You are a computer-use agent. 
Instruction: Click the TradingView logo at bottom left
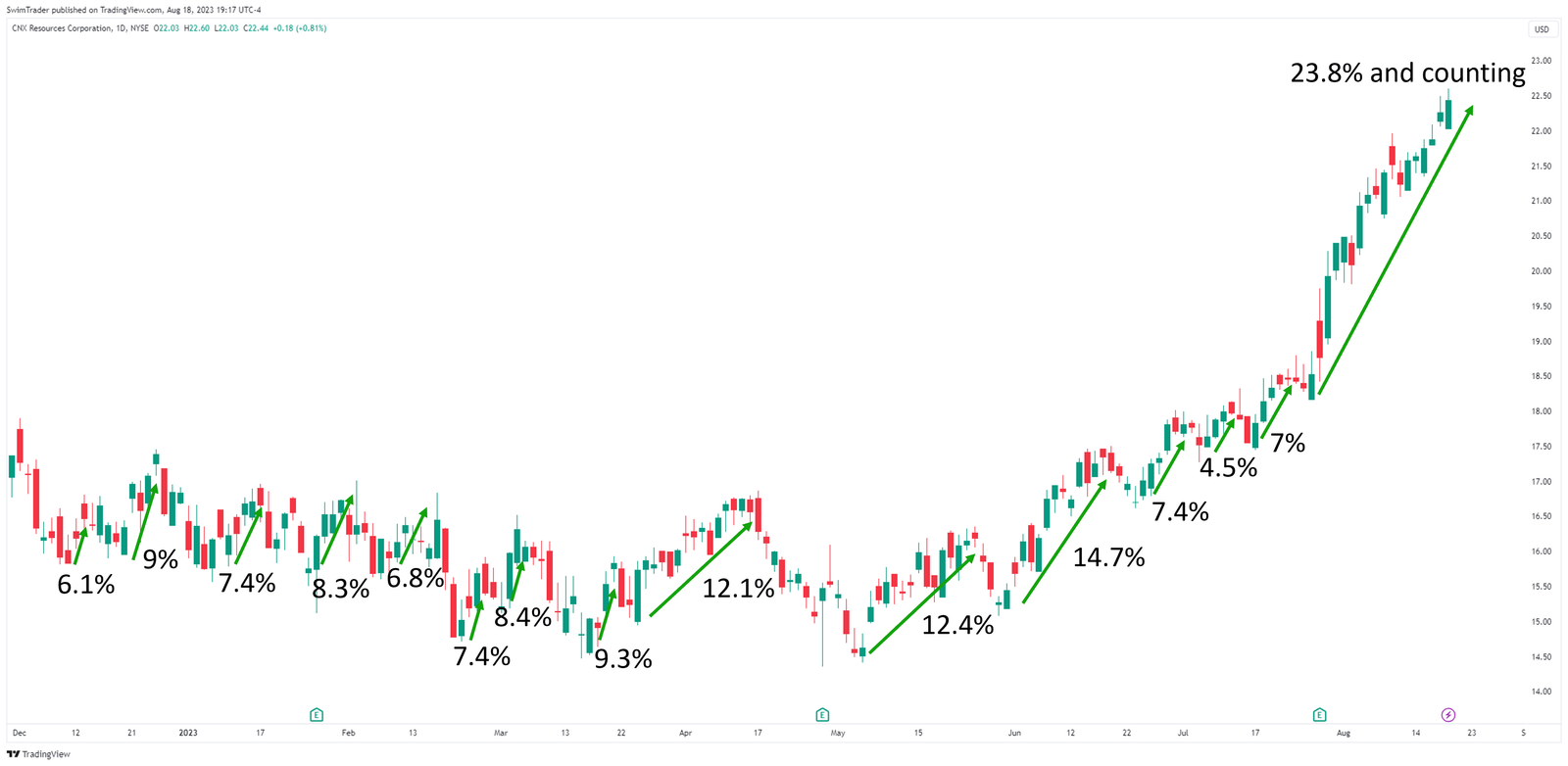(39, 754)
